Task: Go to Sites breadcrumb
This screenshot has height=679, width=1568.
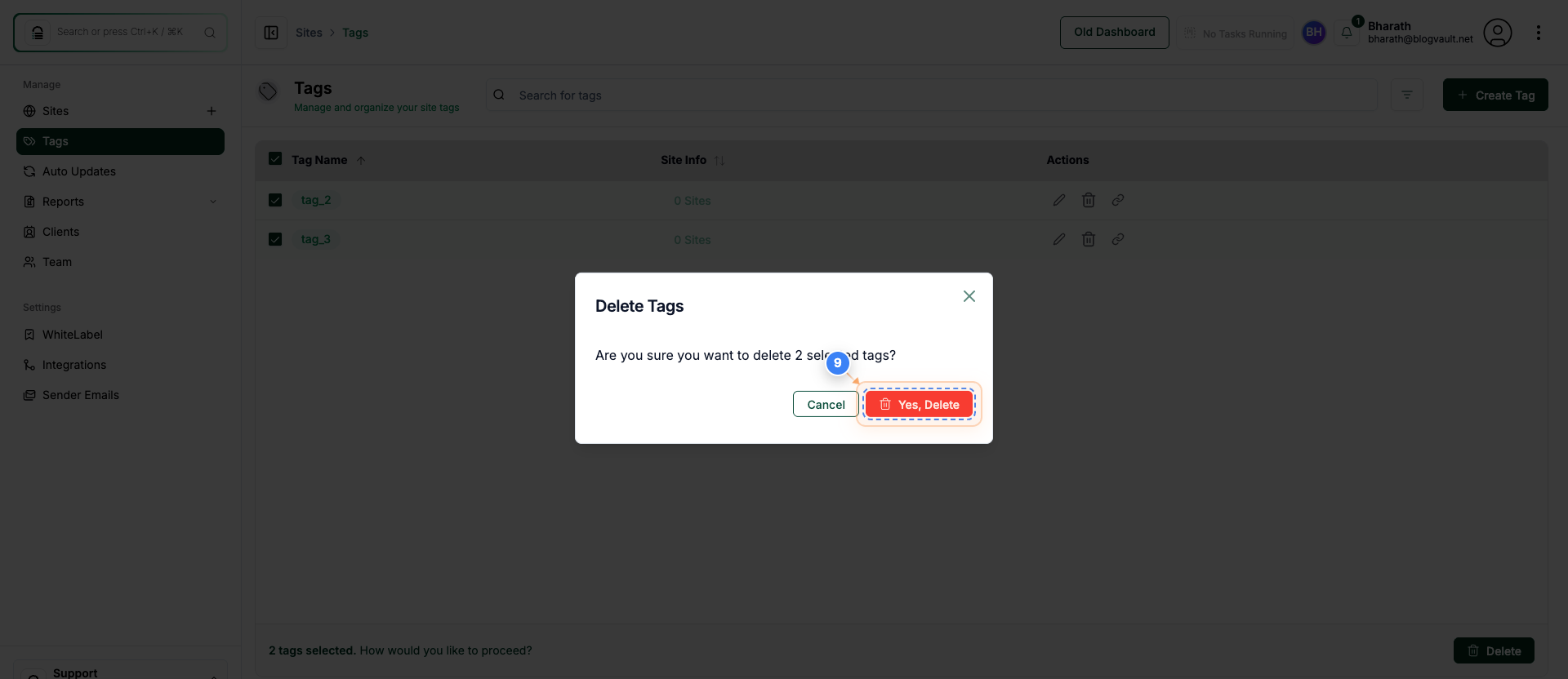Action: tap(309, 33)
